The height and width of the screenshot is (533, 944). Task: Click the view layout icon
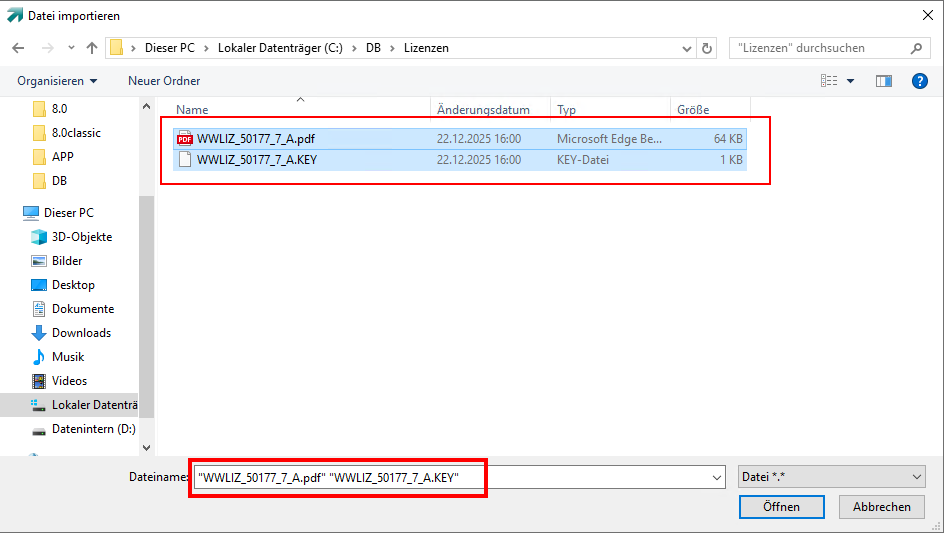point(829,81)
